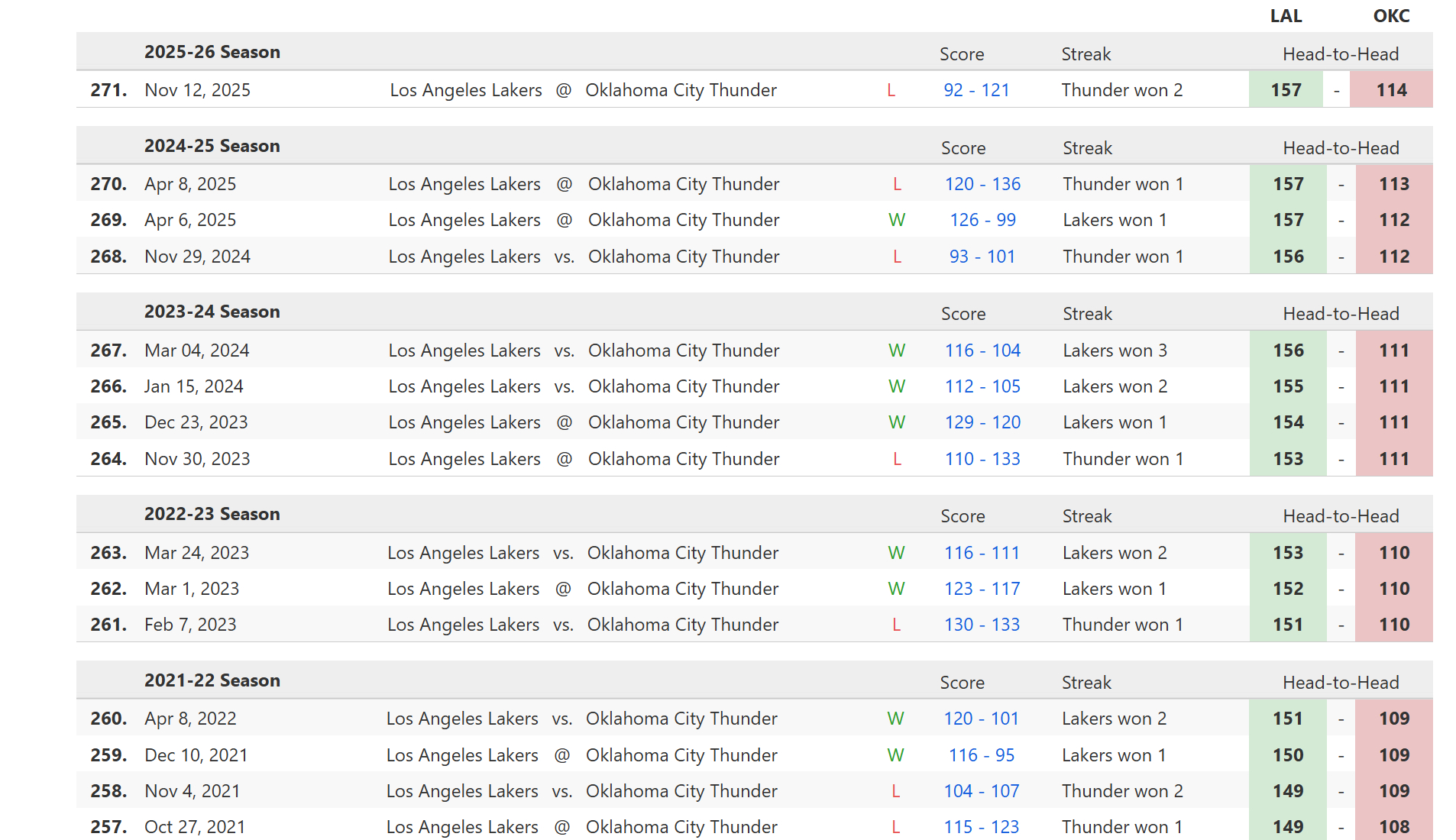Click the LAL head-to-head value 155
The image size is (1456, 840).
coord(1288,386)
